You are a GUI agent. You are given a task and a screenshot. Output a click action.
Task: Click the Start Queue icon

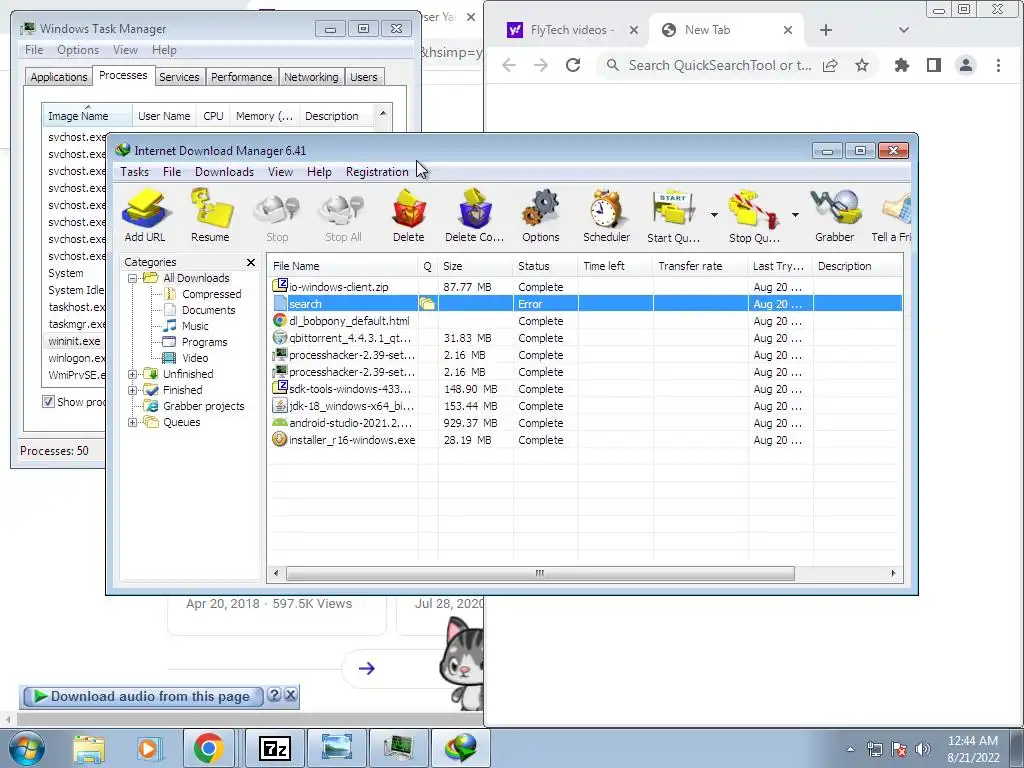pos(673,216)
